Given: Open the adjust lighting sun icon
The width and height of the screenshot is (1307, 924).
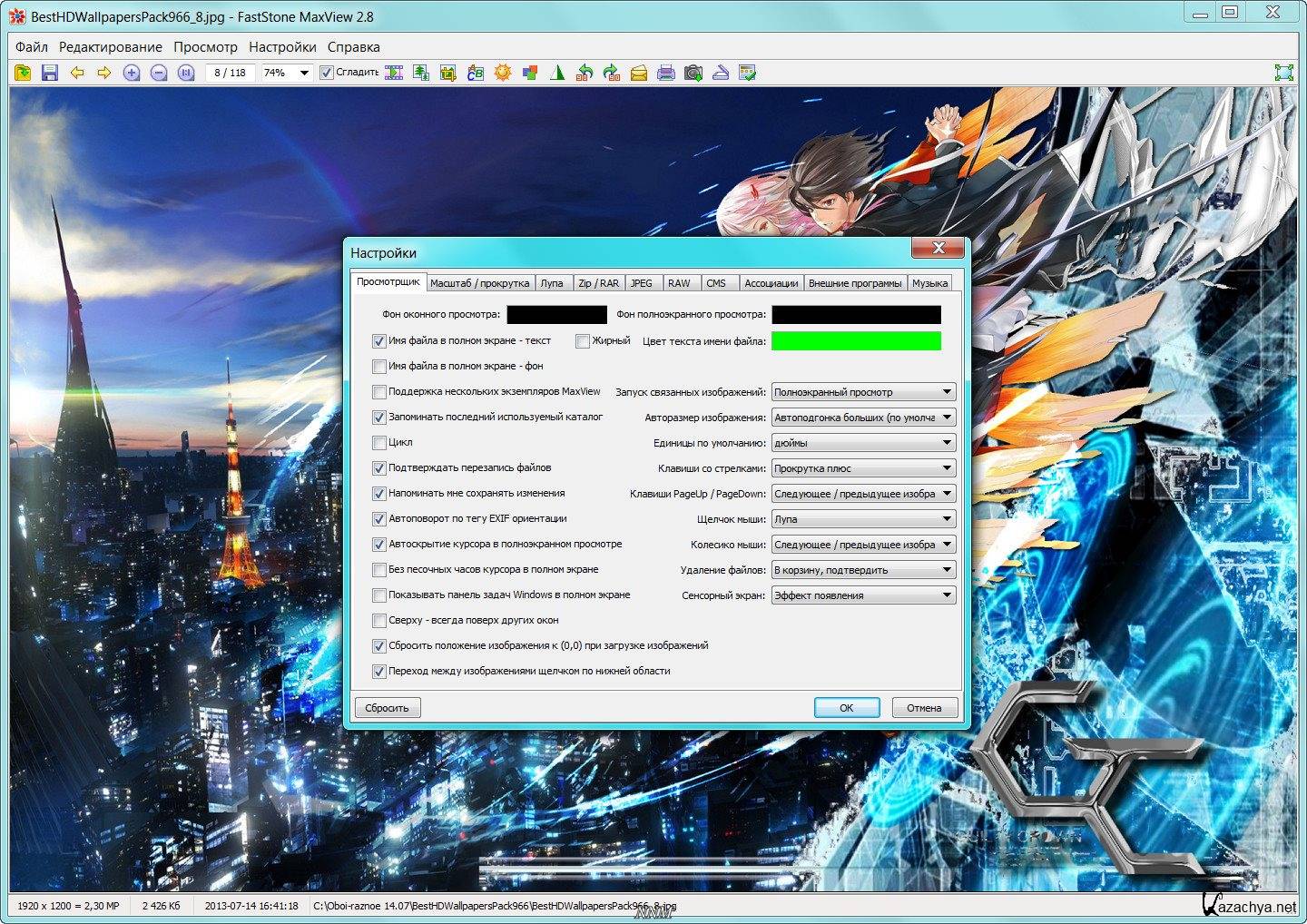Looking at the screenshot, I should point(503,73).
